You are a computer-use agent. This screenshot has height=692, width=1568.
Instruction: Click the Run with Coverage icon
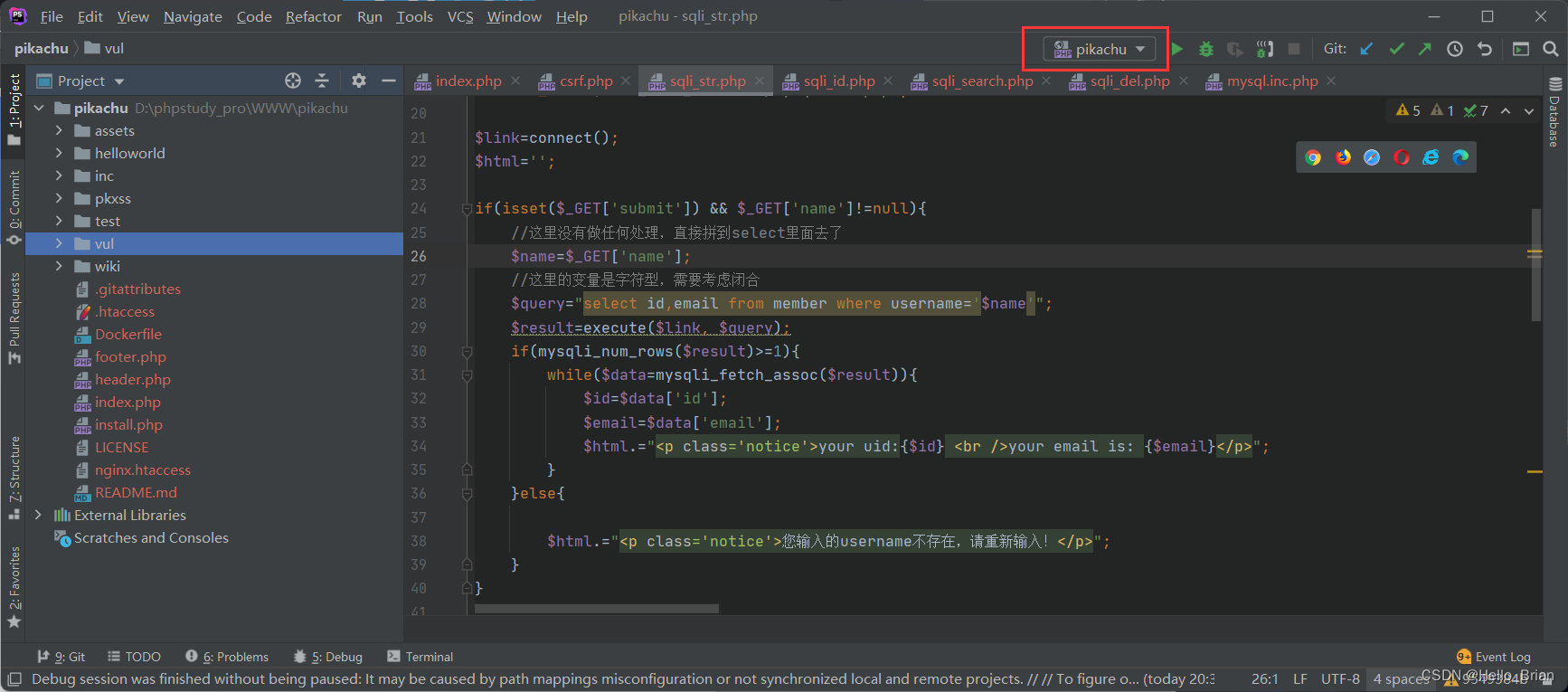pyautogui.click(x=1234, y=49)
